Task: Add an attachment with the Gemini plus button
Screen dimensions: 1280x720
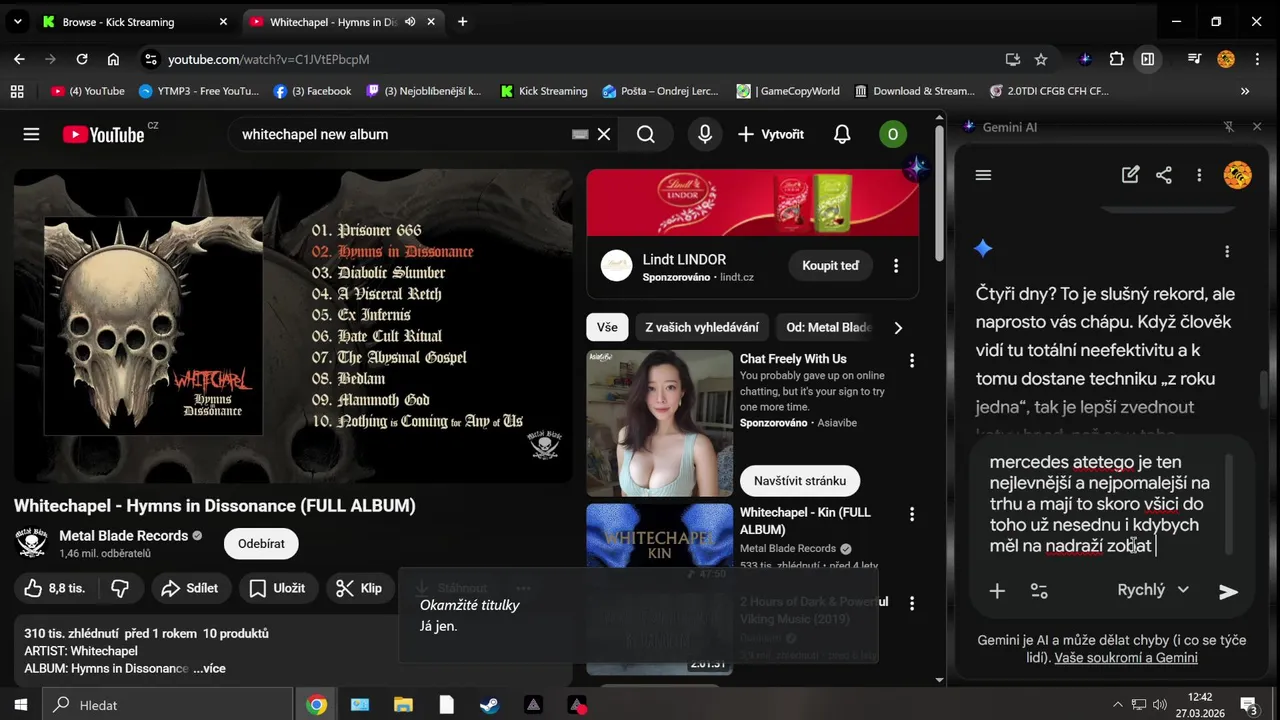Action: 997,591
